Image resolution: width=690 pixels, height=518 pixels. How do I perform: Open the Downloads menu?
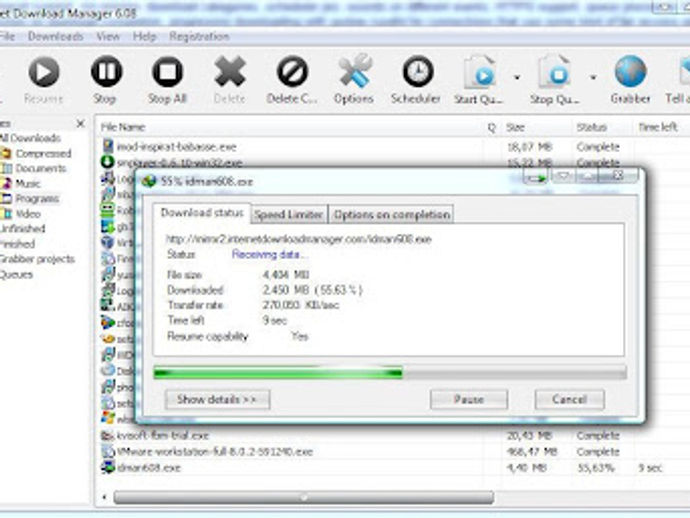55,37
